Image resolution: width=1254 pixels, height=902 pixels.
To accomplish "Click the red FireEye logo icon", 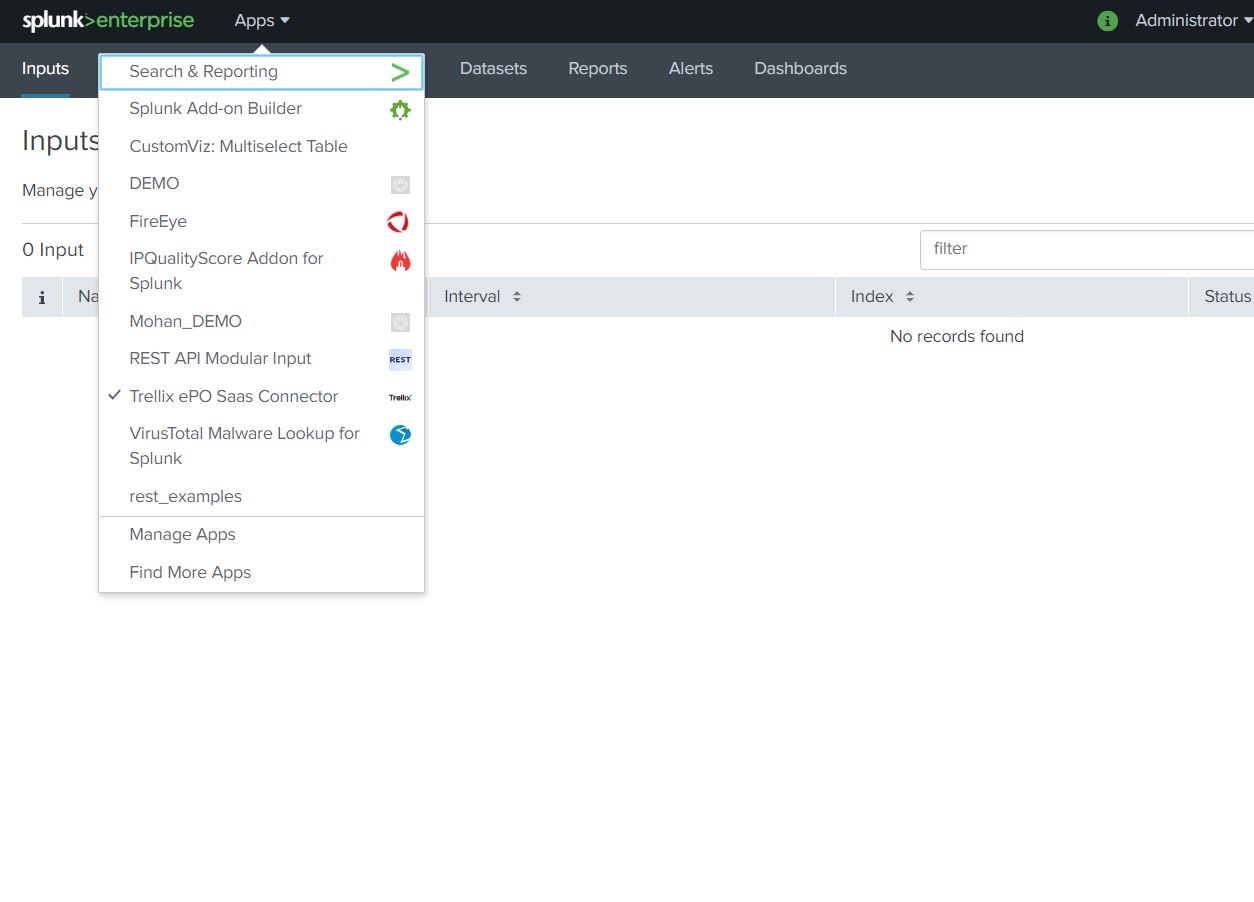I will [399, 222].
